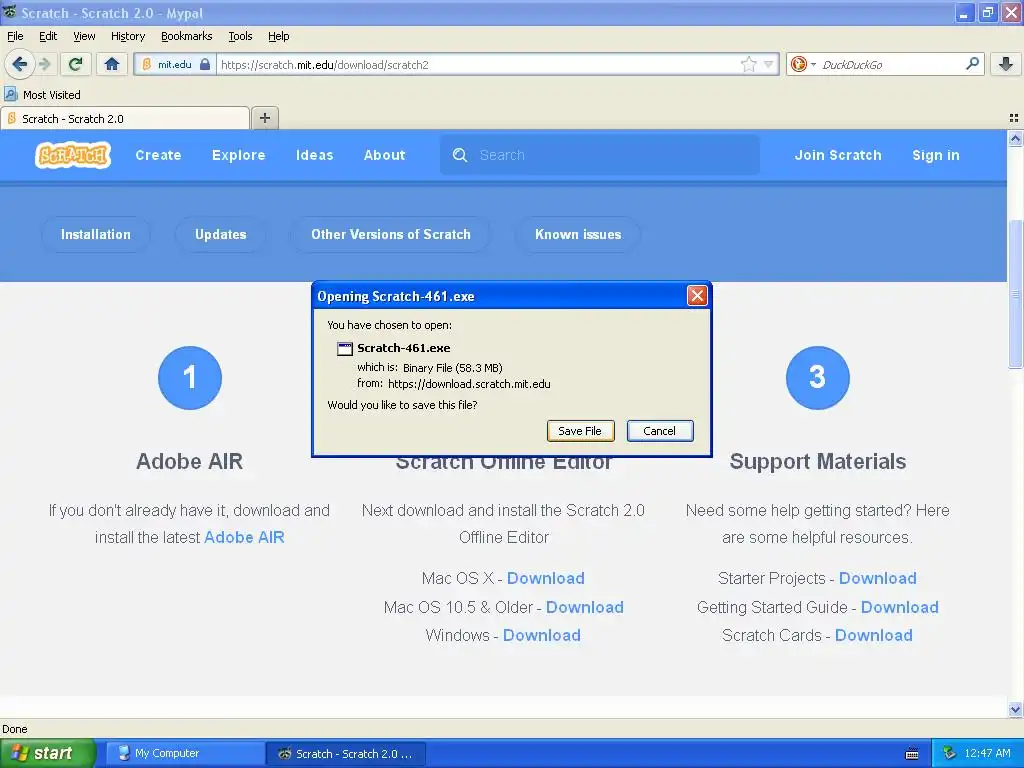The height and width of the screenshot is (768, 1024).
Task: Open the Edit menu
Action: point(48,36)
